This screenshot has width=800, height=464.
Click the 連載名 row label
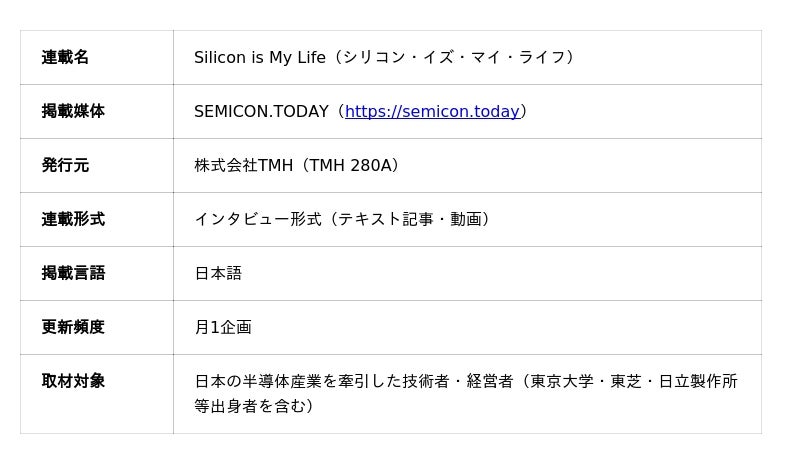pyautogui.click(x=65, y=58)
